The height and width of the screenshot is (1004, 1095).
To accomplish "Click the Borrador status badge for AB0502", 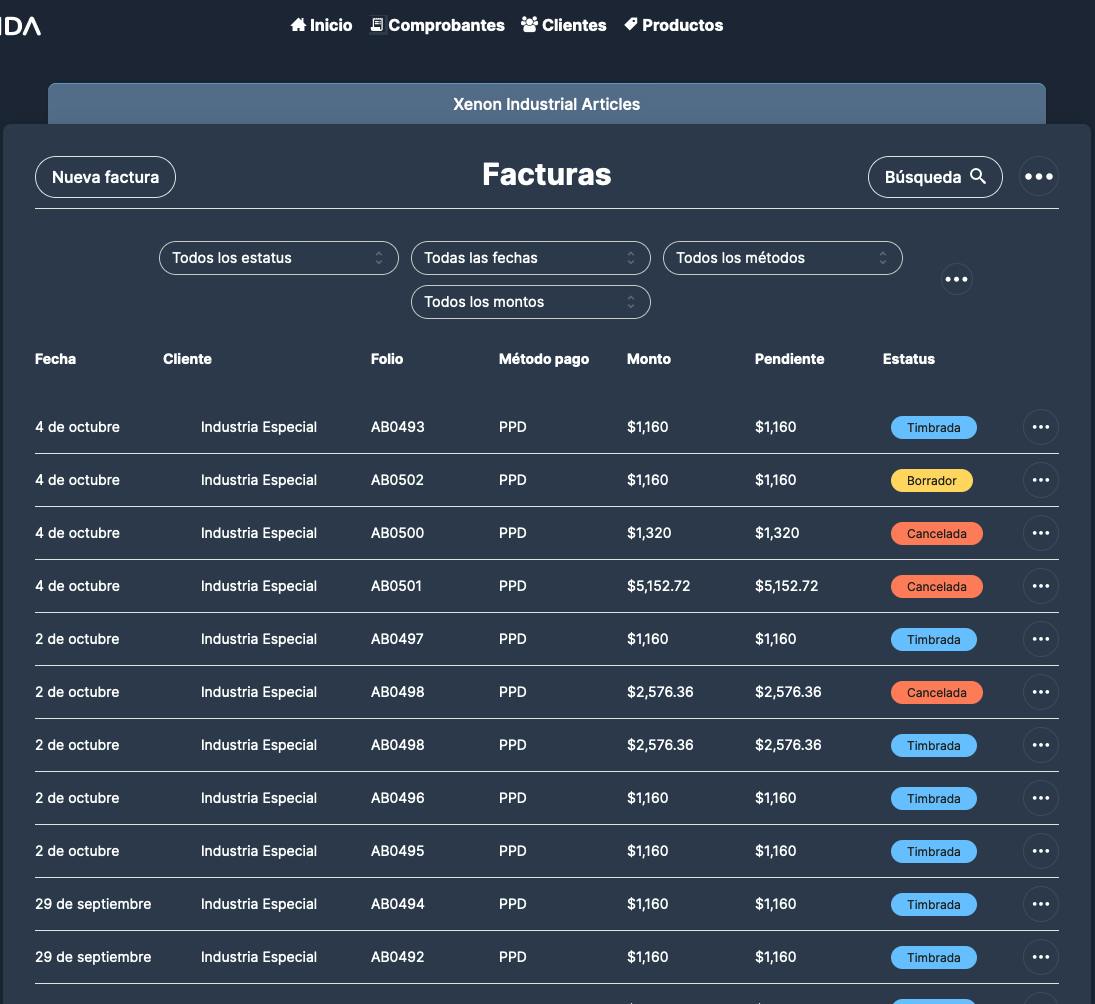I will pyautogui.click(x=931, y=481).
